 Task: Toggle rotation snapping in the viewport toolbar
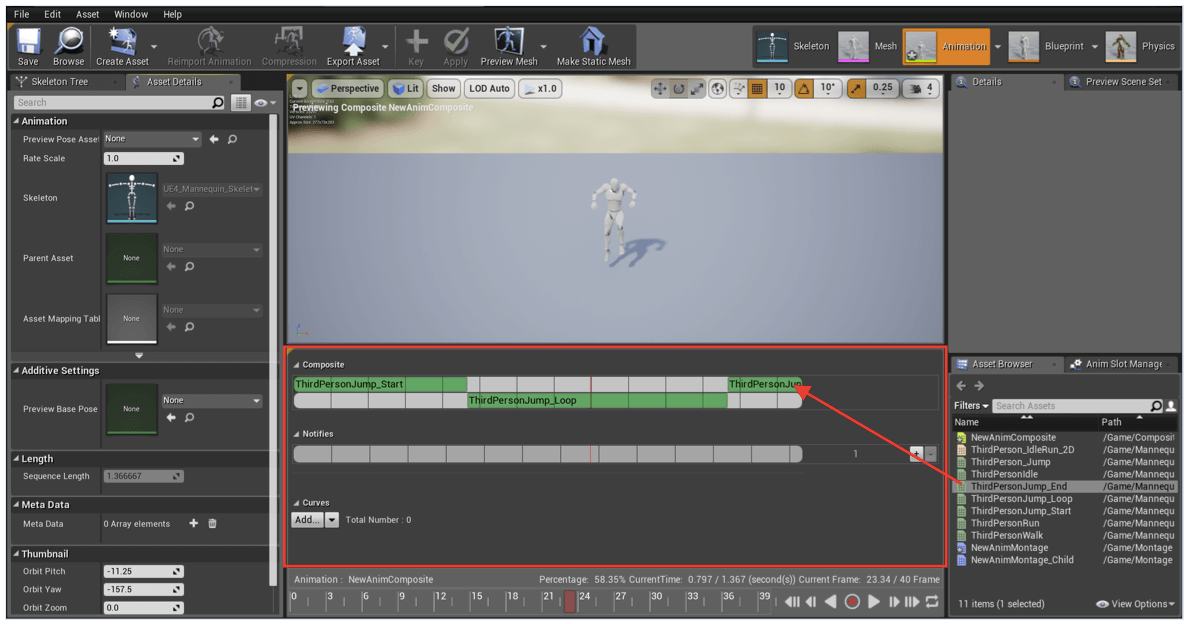coord(804,89)
